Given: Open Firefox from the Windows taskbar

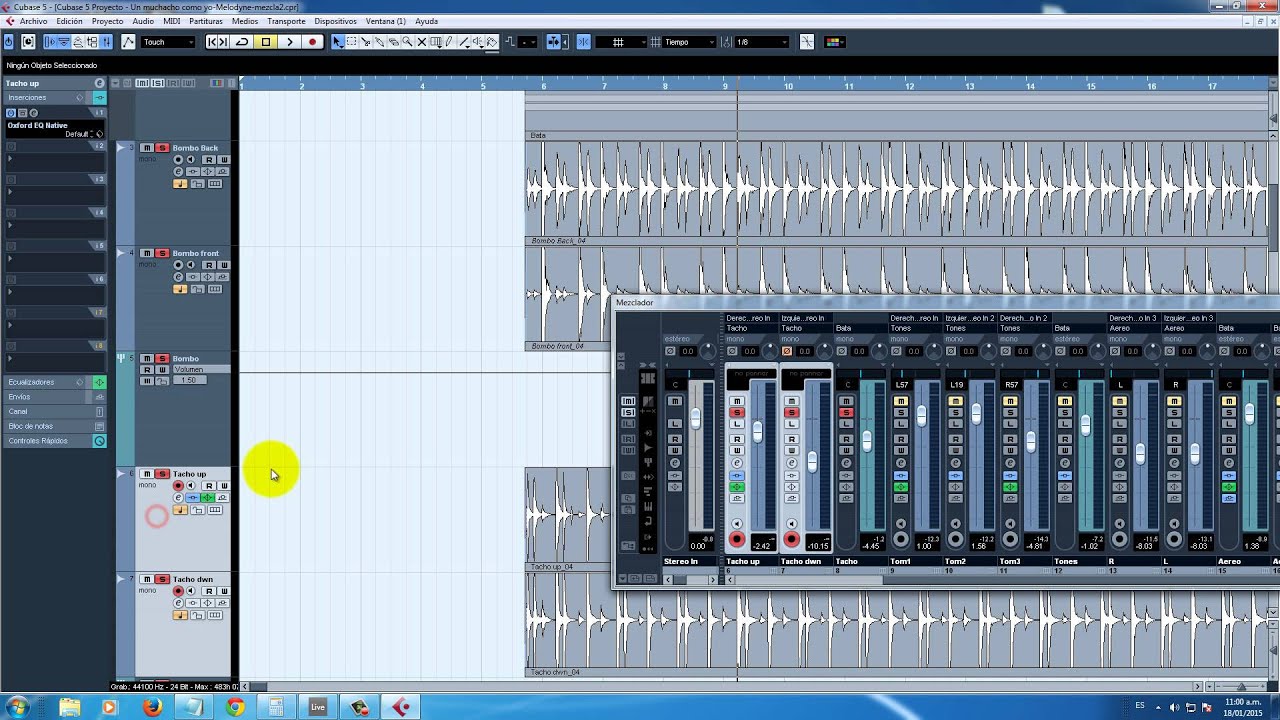Looking at the screenshot, I should pos(152,707).
